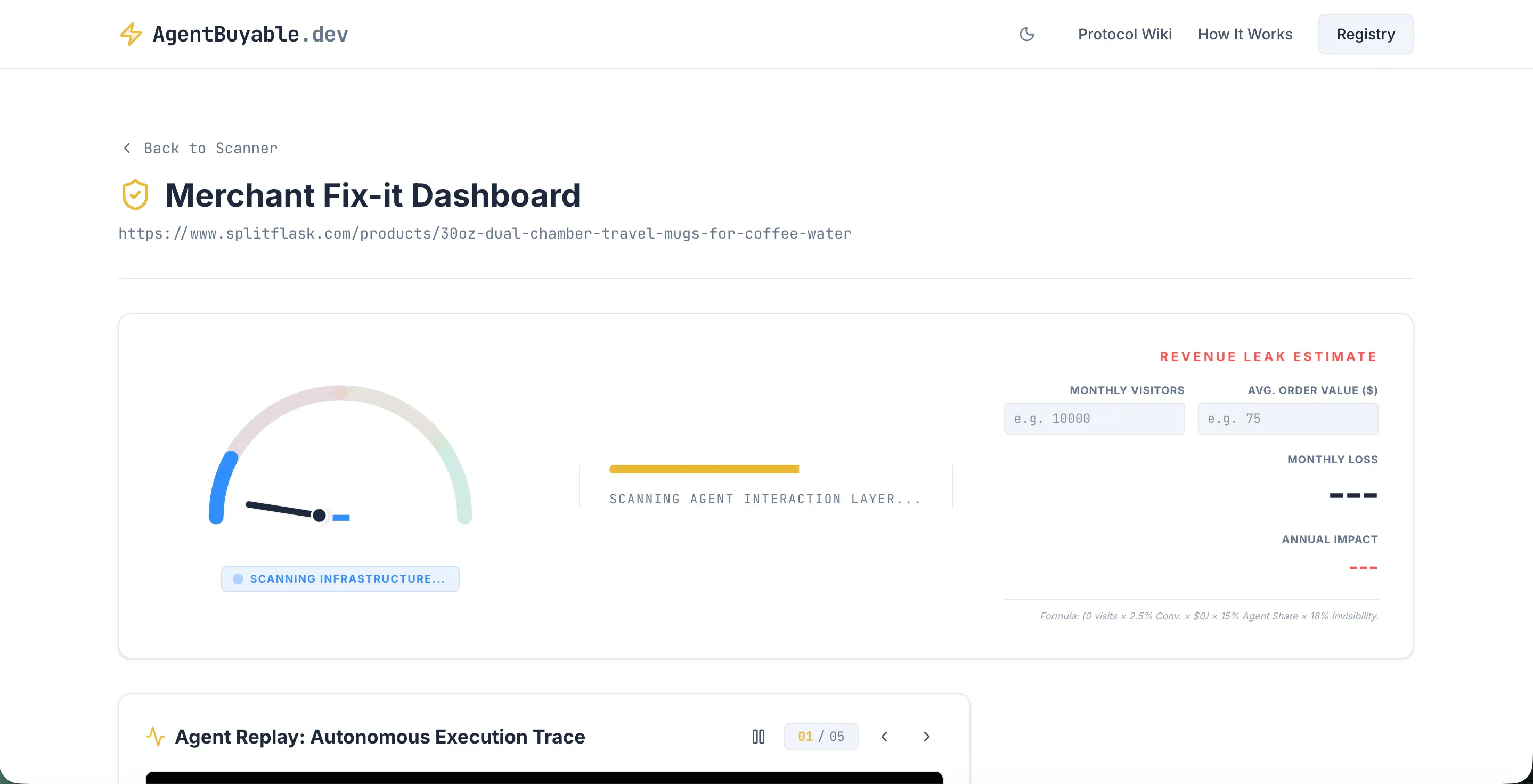Click the formula footnote text
The height and width of the screenshot is (784, 1533).
tap(1209, 616)
